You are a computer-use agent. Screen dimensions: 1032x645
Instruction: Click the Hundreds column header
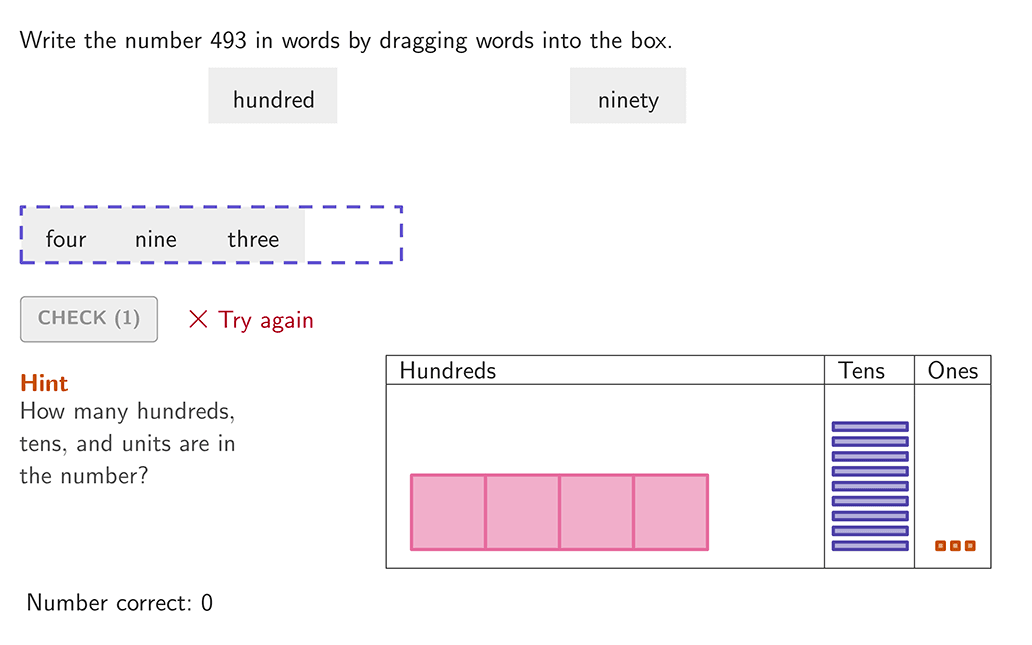tap(448, 371)
